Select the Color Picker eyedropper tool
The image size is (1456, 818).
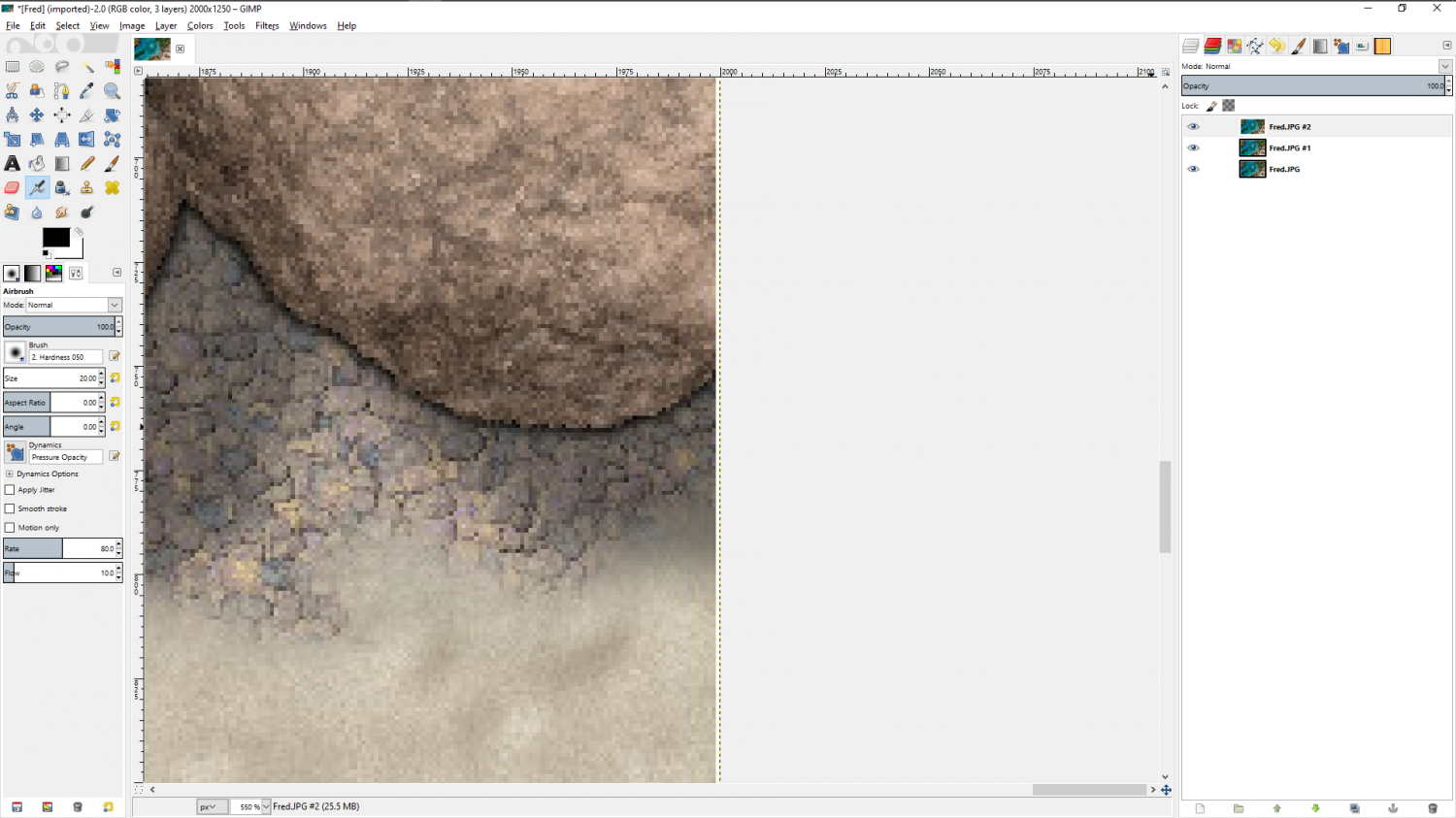pyautogui.click(x=87, y=91)
